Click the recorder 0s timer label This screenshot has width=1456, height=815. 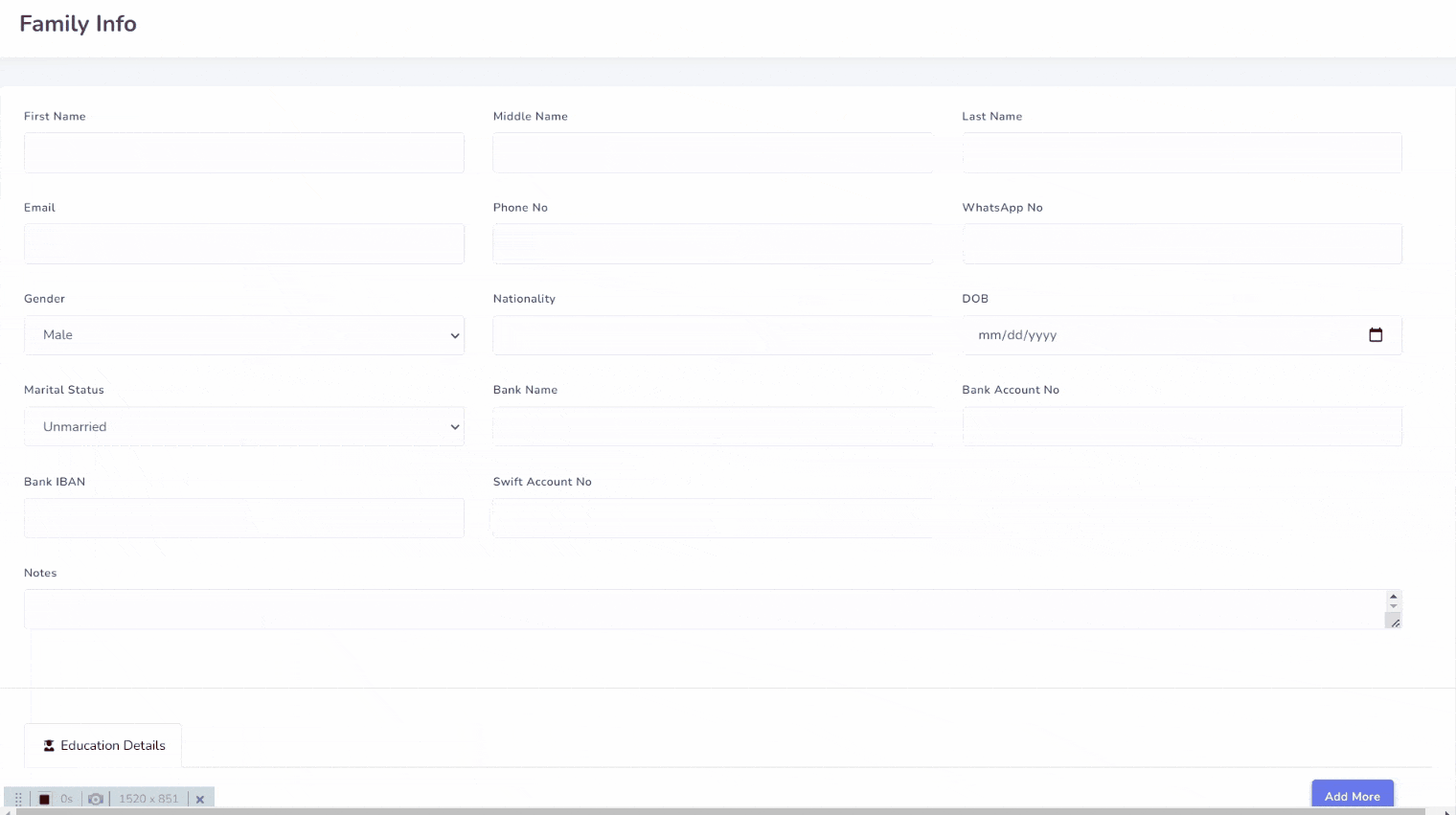(67, 799)
